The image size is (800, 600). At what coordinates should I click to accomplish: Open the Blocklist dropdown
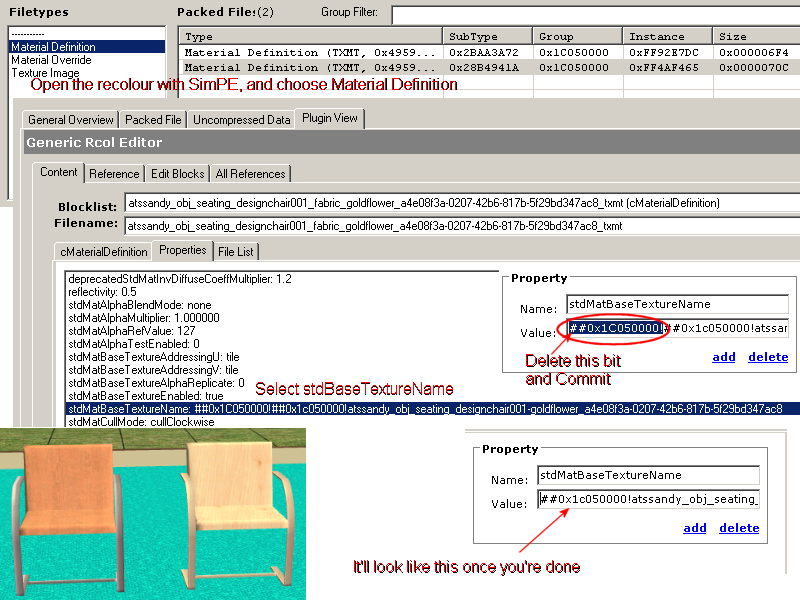pos(462,203)
